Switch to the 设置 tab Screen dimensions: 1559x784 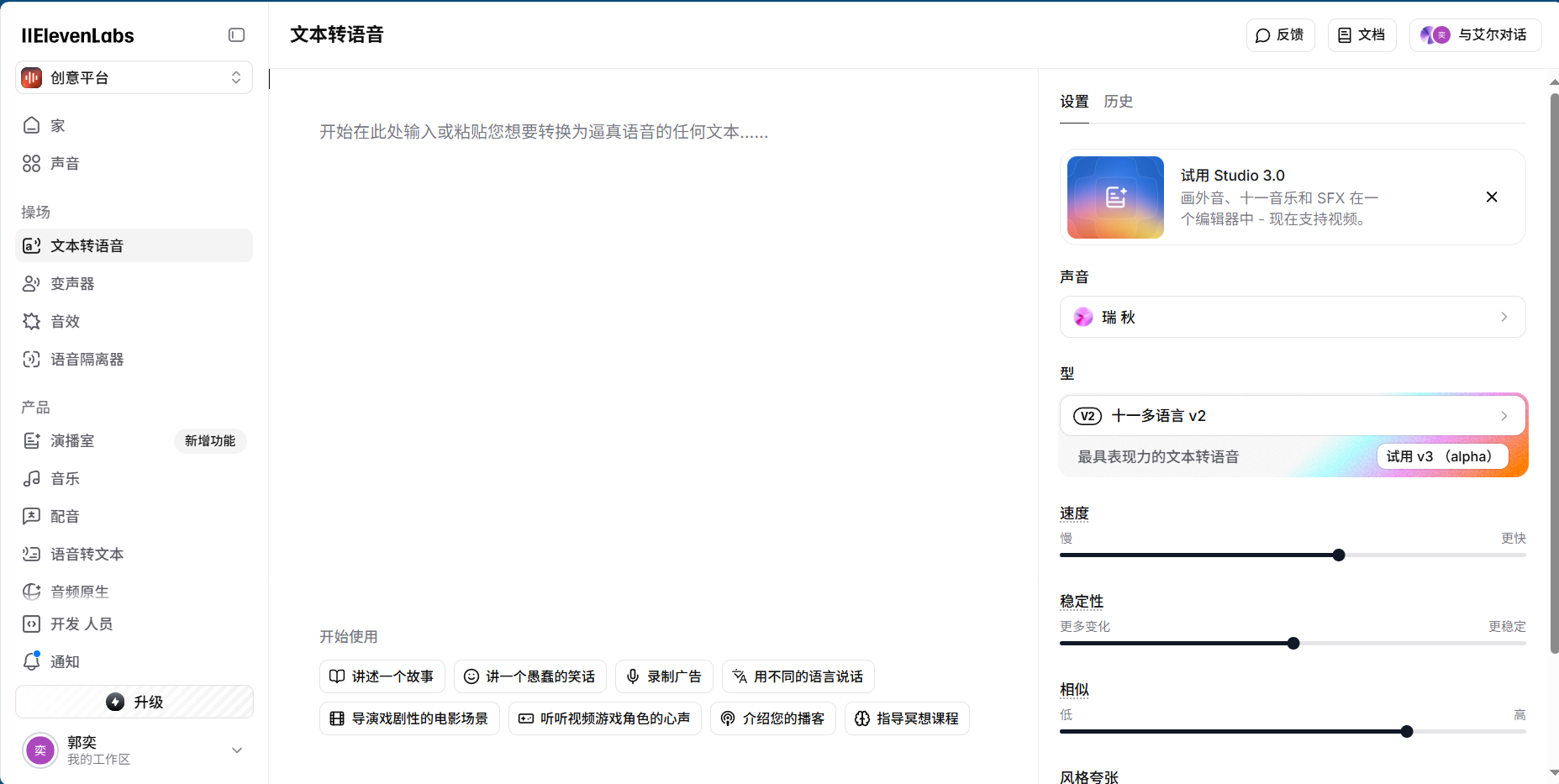point(1074,102)
